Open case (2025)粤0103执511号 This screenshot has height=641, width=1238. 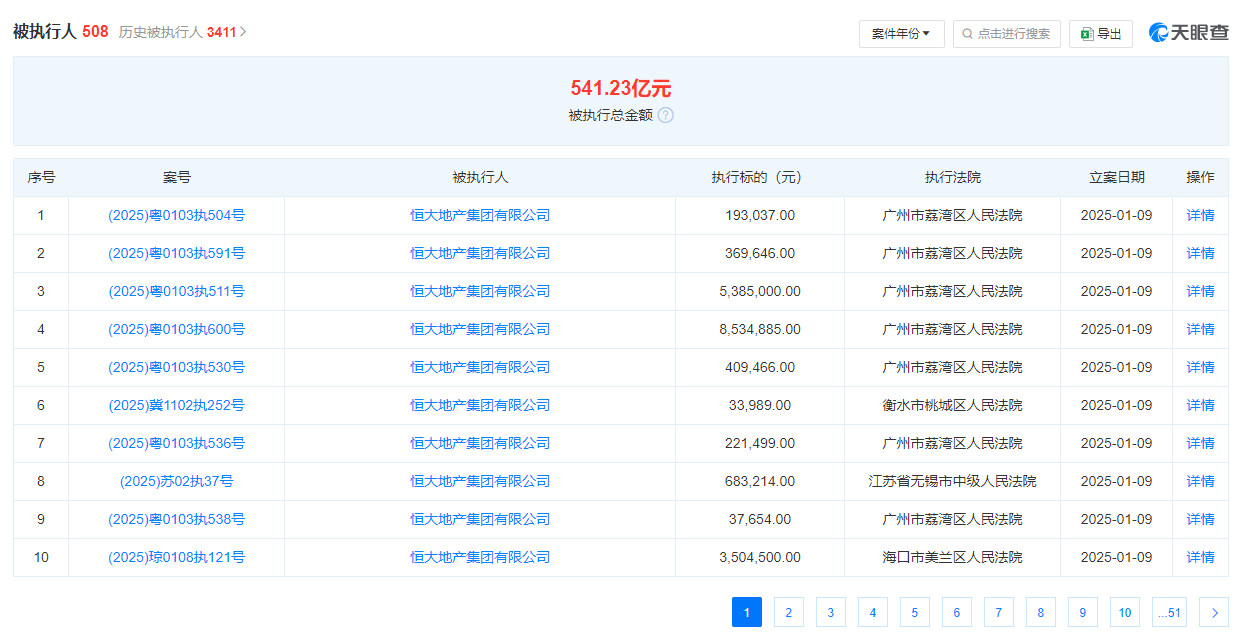pyautogui.click(x=177, y=291)
